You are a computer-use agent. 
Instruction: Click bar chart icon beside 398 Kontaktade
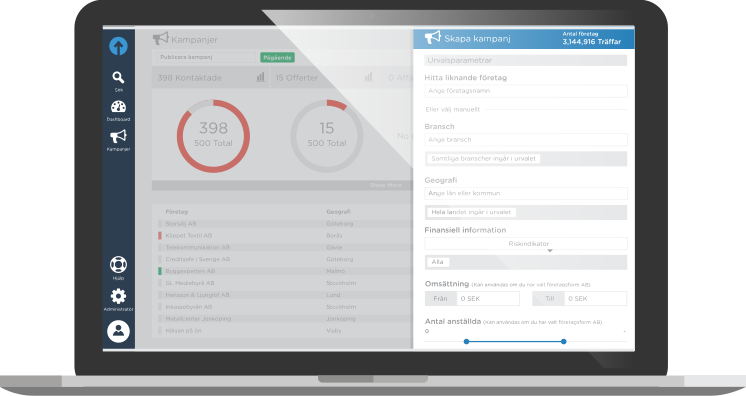[260, 77]
